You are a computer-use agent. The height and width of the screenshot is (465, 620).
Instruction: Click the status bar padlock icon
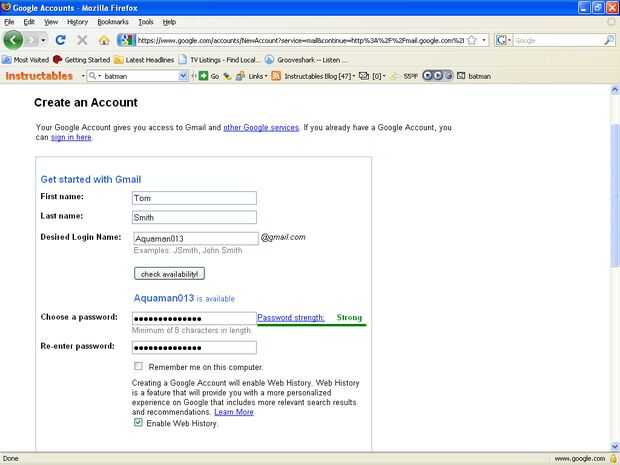tap(614, 459)
